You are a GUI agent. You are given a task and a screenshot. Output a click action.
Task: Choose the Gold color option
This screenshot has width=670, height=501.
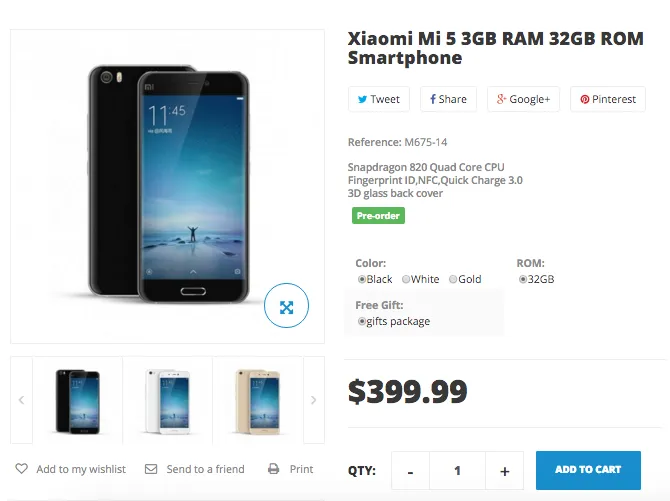[453, 280]
